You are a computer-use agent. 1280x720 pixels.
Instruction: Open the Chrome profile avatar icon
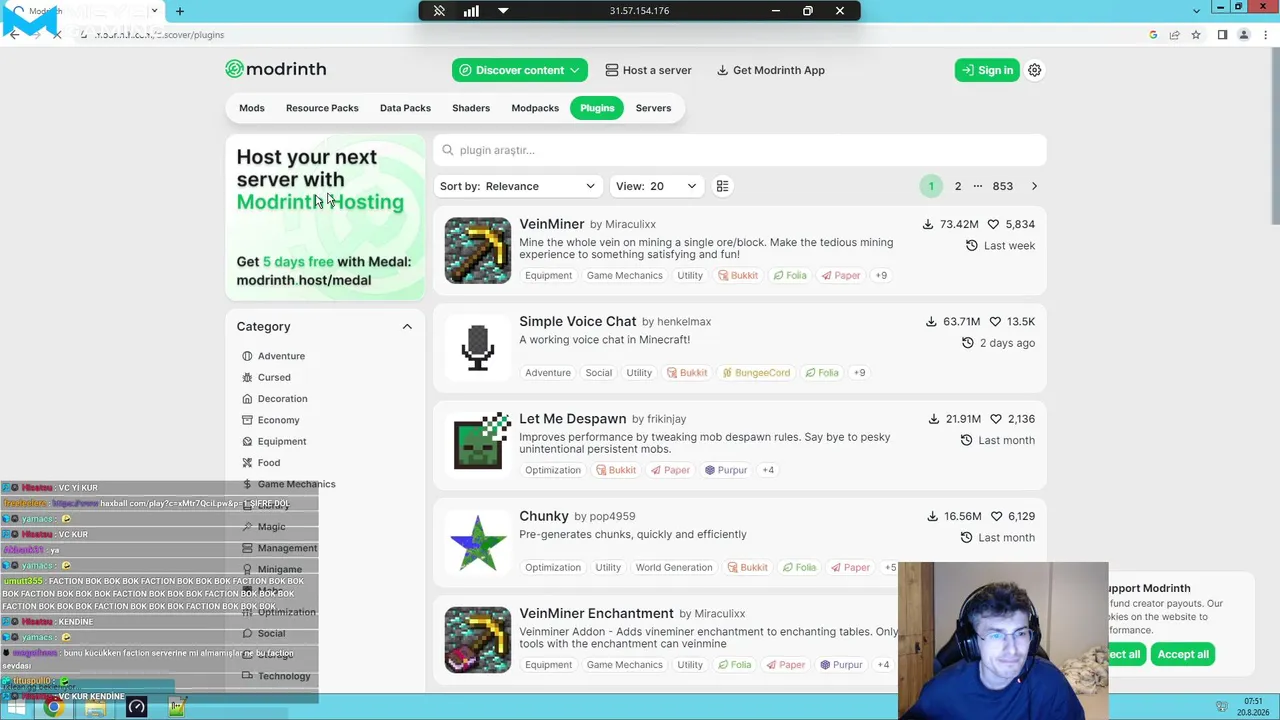tap(1244, 35)
